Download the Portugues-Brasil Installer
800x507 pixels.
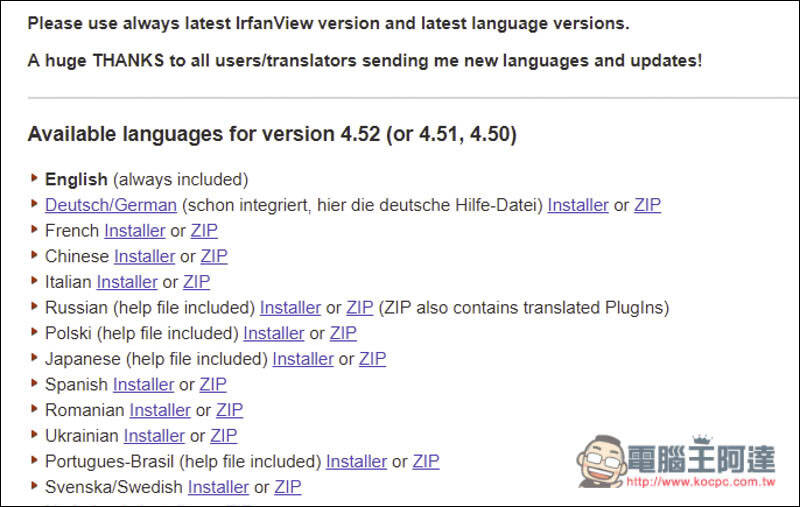[x=356, y=461]
